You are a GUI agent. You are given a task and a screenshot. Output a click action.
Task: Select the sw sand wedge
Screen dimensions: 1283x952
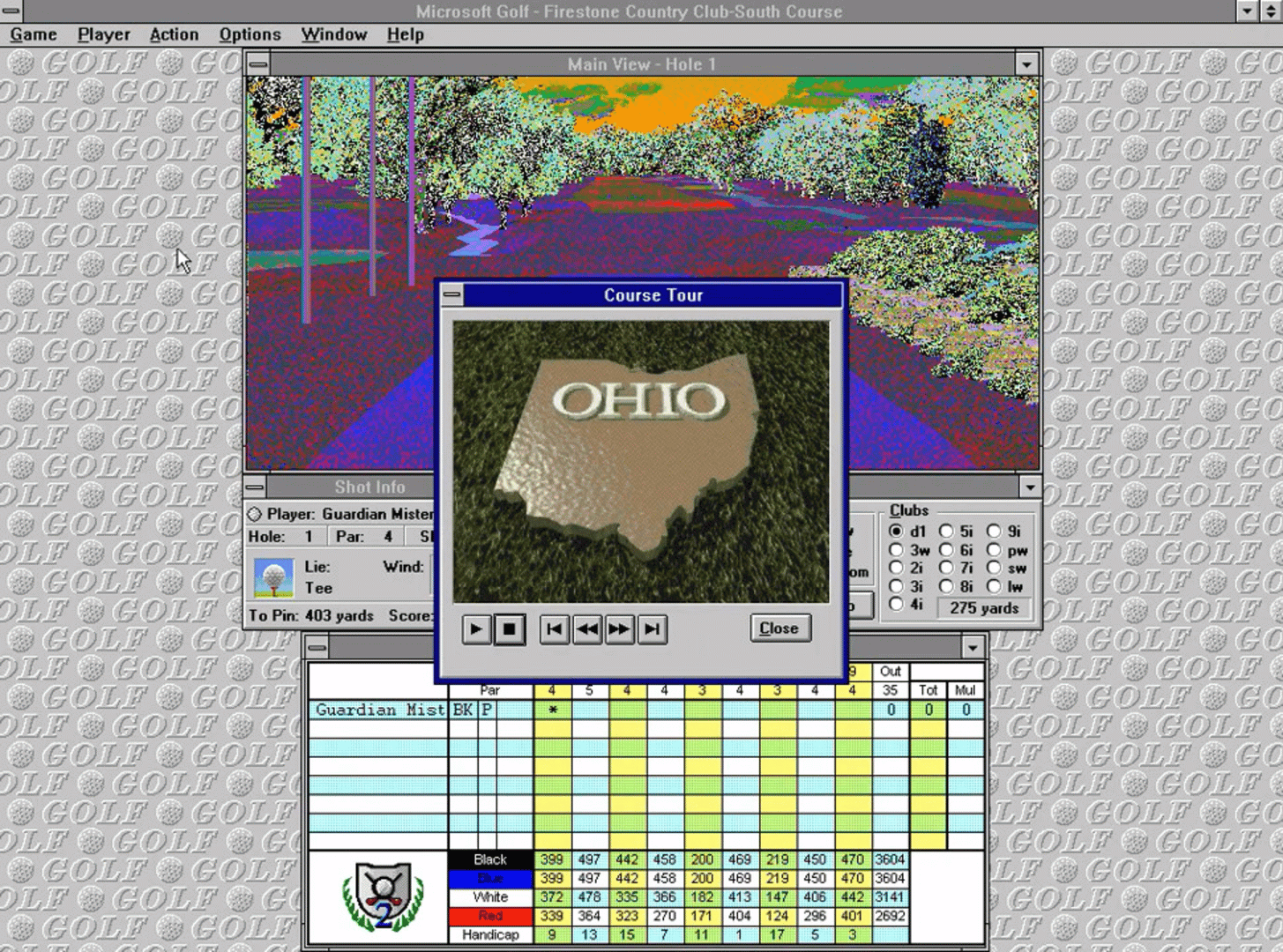click(x=994, y=568)
